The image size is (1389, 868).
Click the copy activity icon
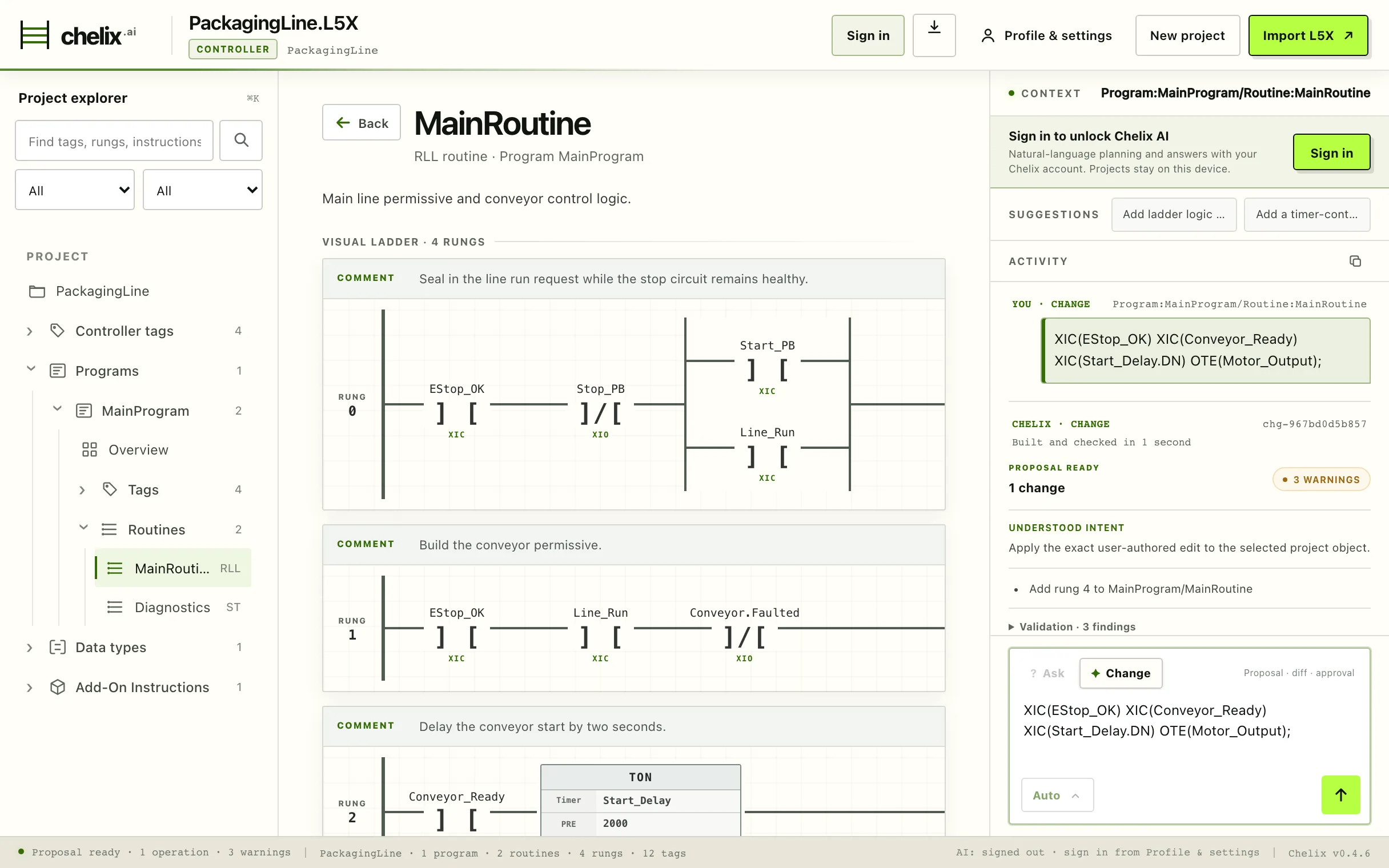pyautogui.click(x=1355, y=261)
